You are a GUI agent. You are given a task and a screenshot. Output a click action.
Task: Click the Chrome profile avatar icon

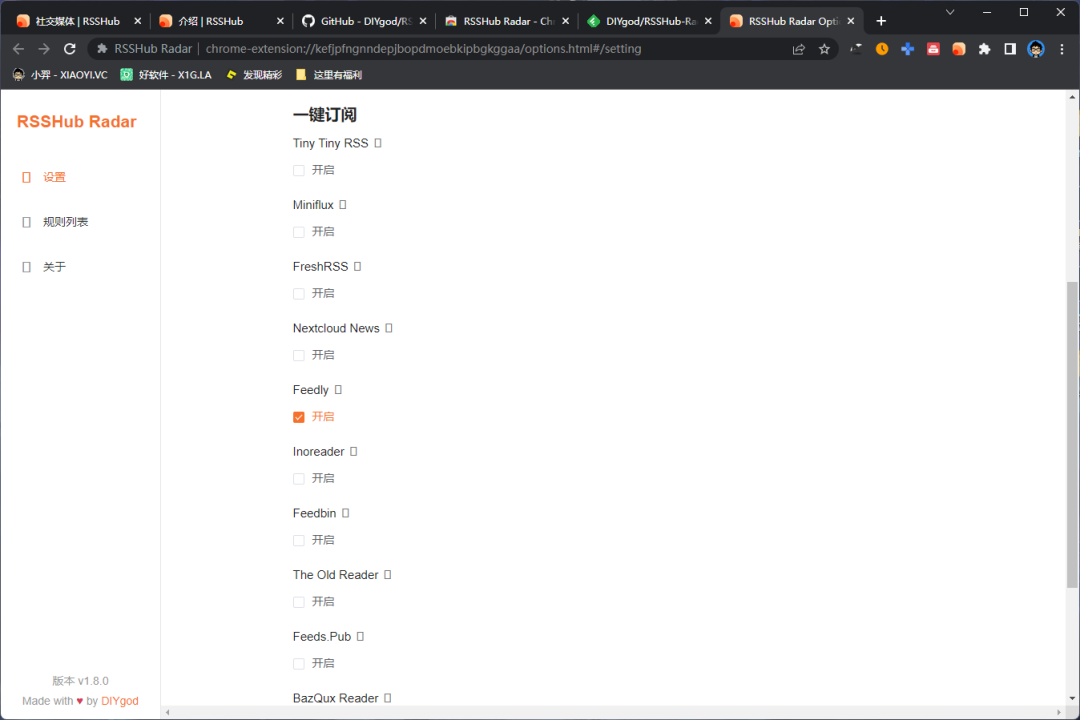pyautogui.click(x=1036, y=48)
